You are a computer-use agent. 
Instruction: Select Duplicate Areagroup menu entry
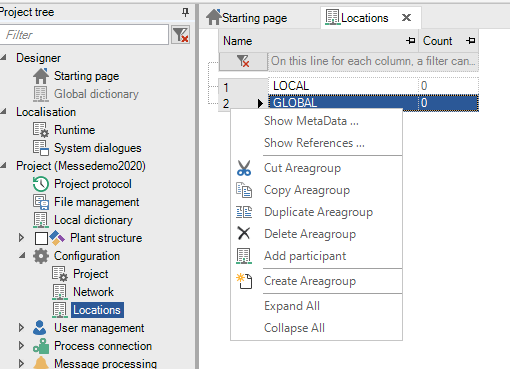click(316, 212)
